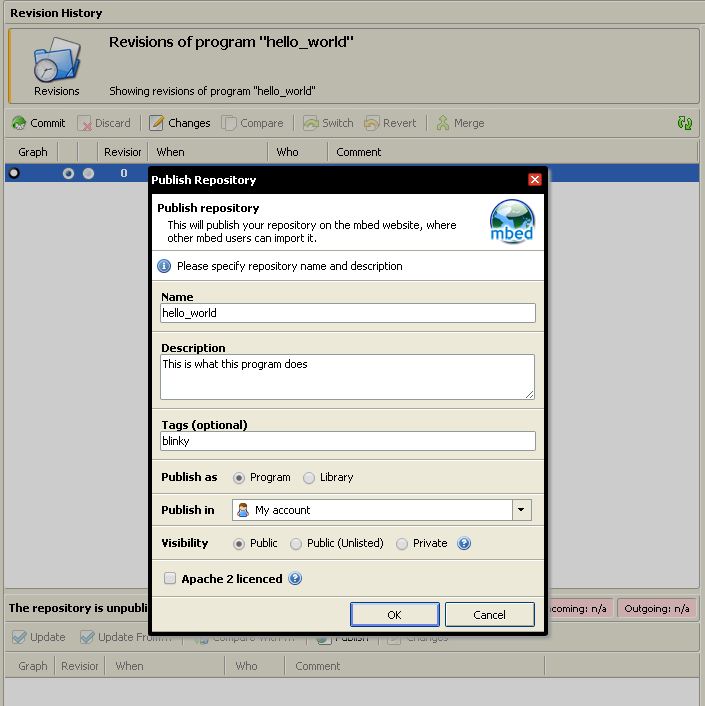
Task: Click the Changes toolbar icon
Action: click(157, 123)
